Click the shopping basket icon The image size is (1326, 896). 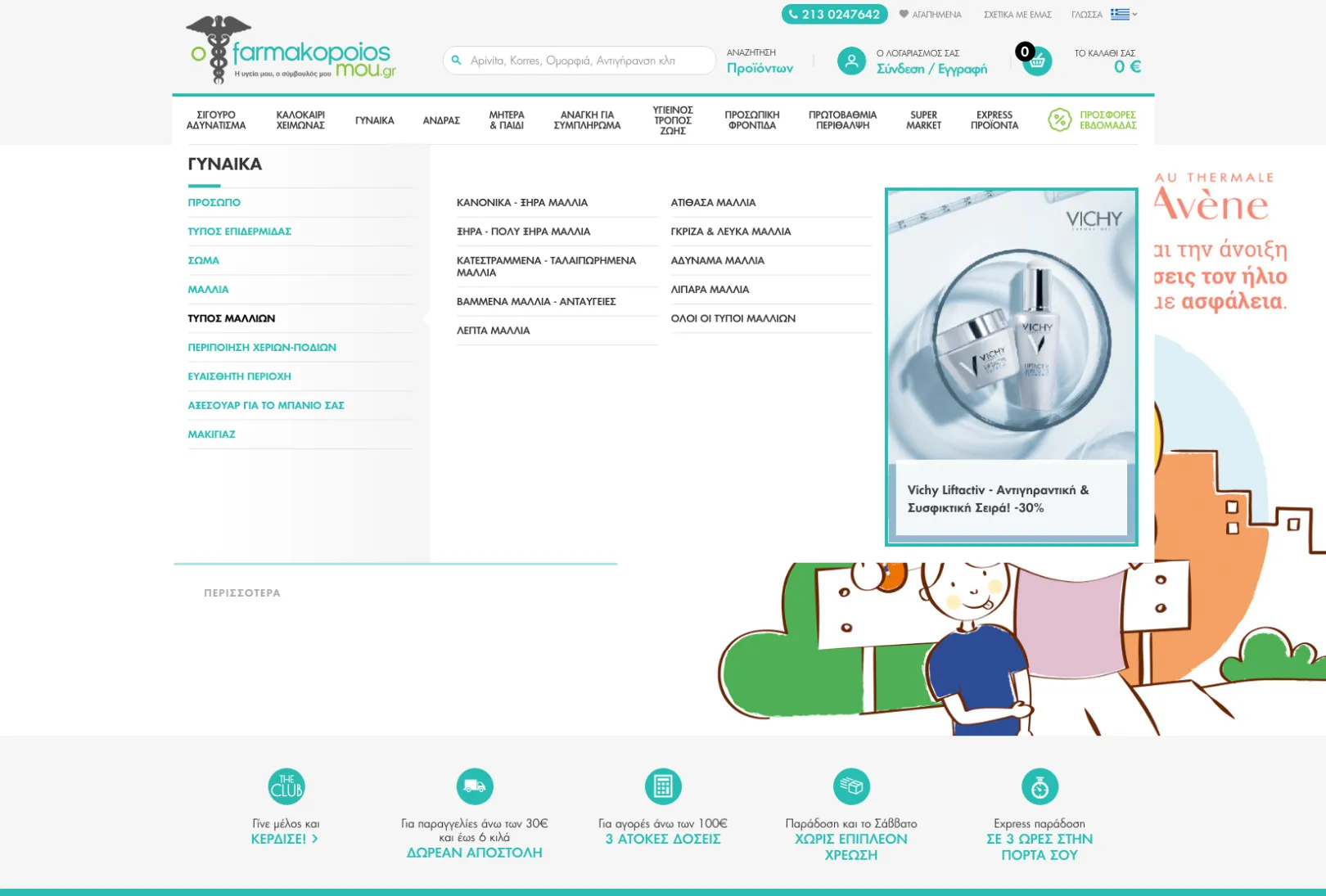click(1037, 61)
